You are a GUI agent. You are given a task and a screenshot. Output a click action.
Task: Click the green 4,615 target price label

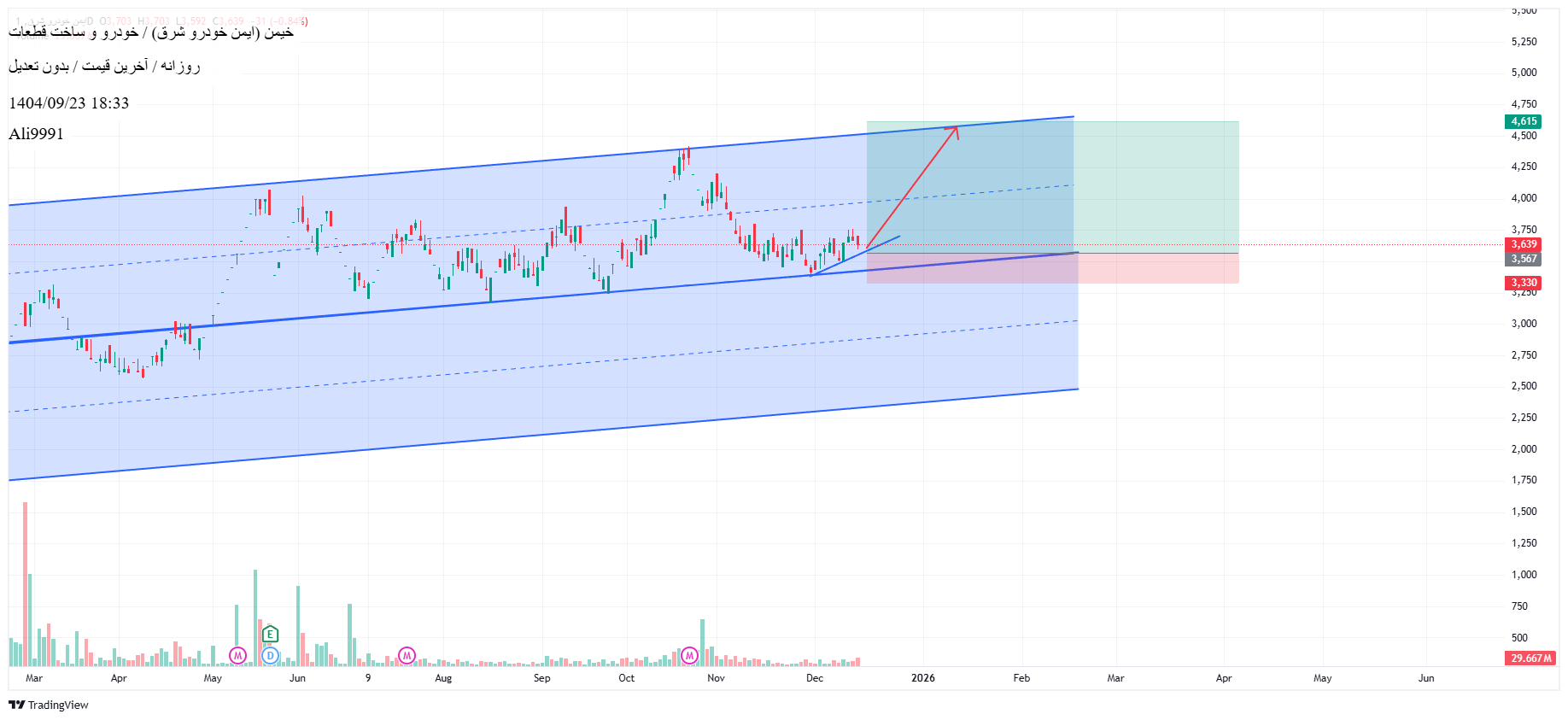1524,121
